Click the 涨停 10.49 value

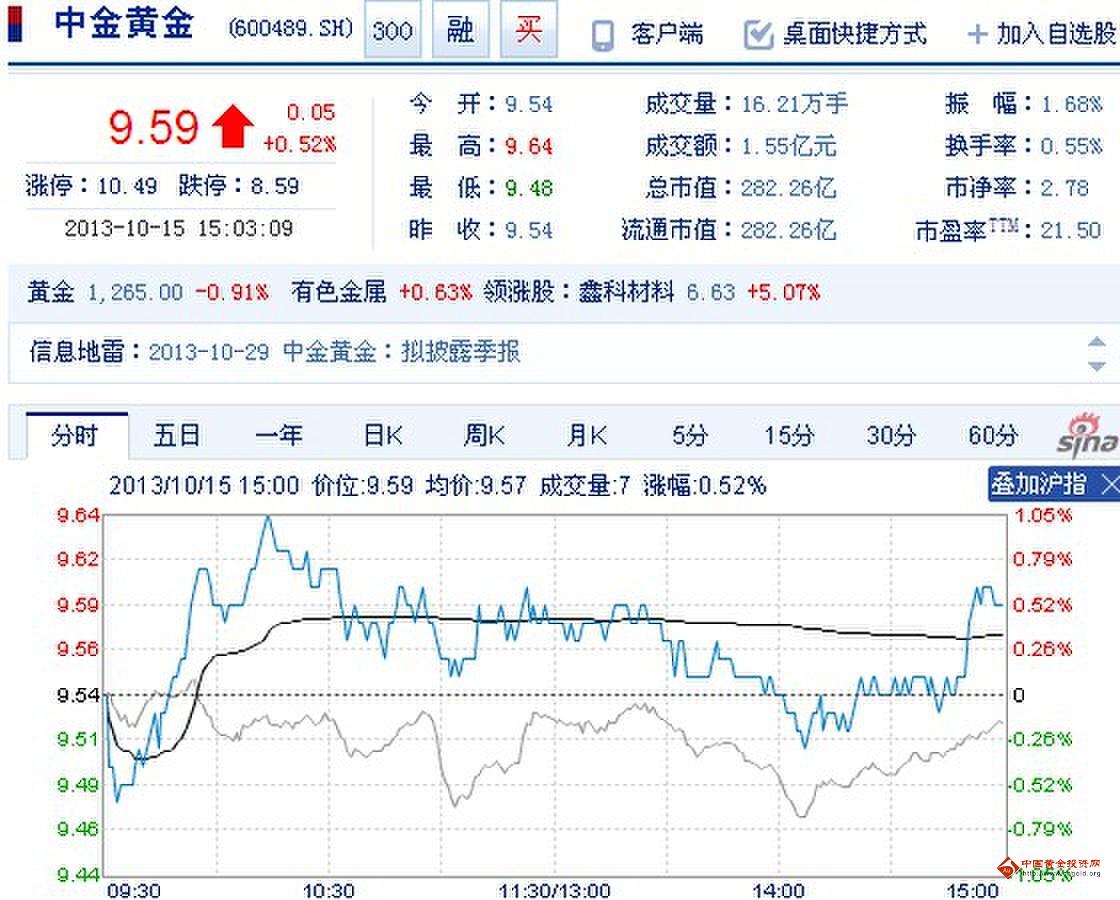pyautogui.click(x=127, y=186)
